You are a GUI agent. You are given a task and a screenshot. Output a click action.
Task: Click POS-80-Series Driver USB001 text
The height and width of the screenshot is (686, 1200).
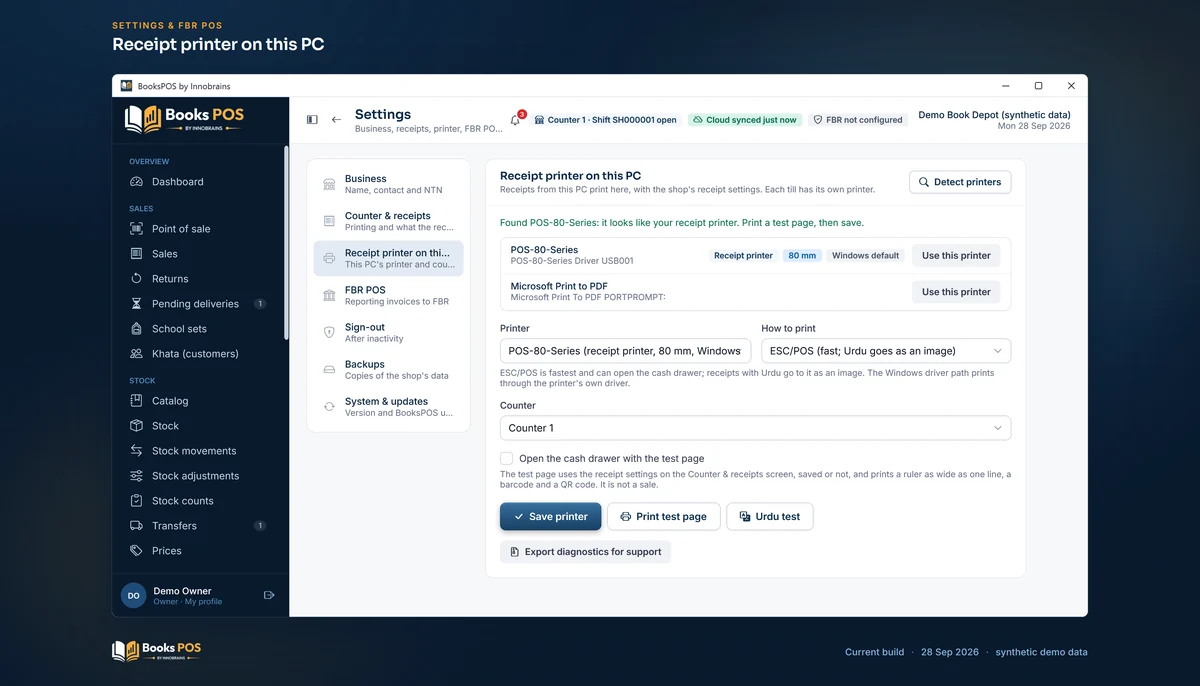(x=572, y=261)
